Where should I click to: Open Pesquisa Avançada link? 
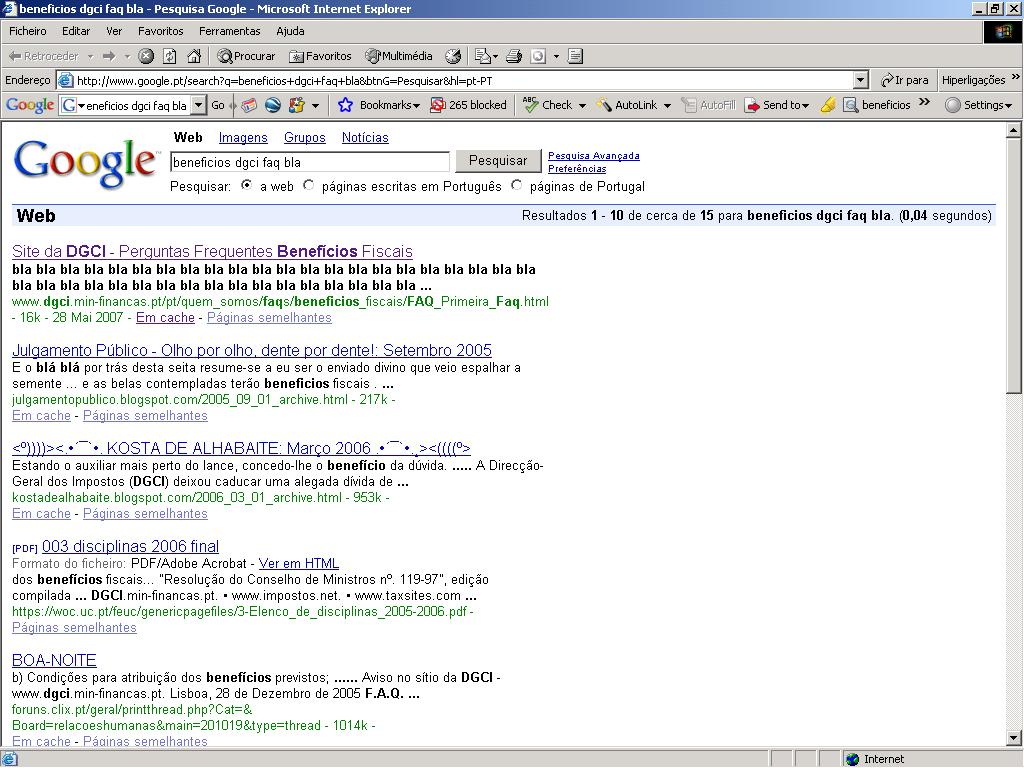594,156
